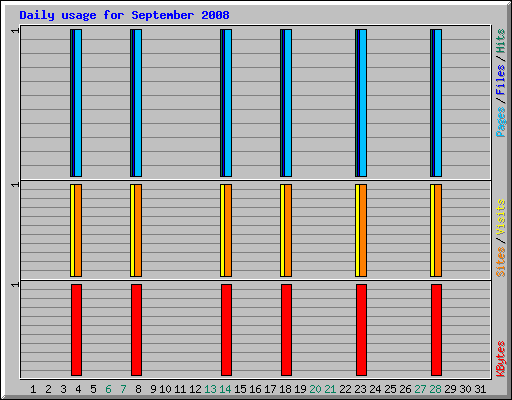Click green weekend day label '13'
This screenshot has height=400, width=512.
(x=210, y=389)
